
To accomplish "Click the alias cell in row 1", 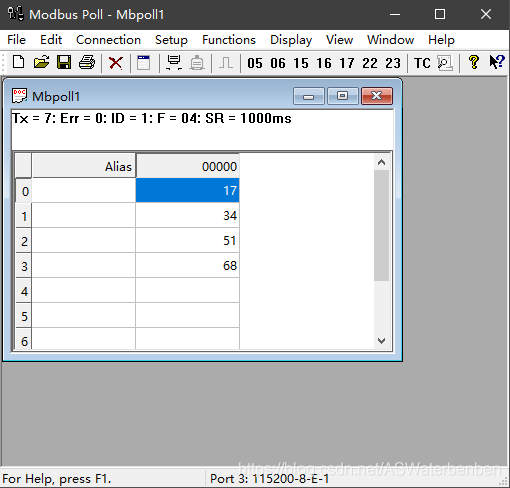I will point(84,215).
